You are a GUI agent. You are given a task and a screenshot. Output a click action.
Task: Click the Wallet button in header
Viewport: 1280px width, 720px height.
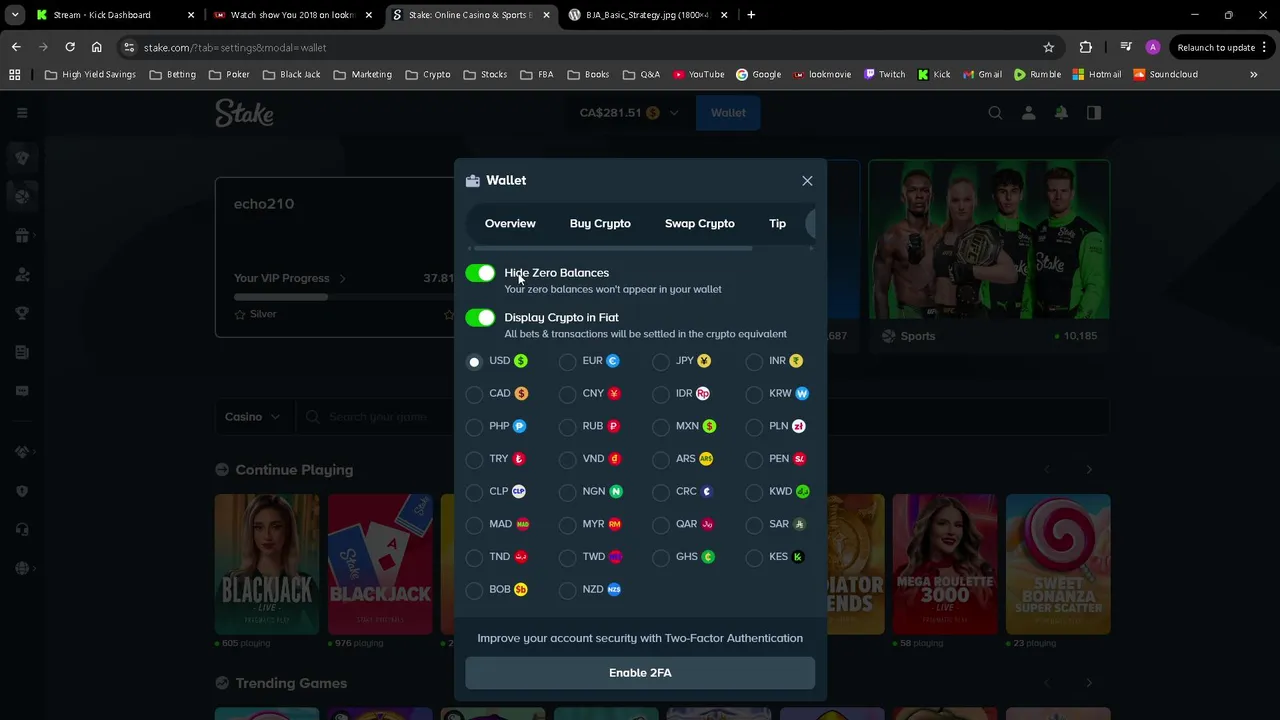[x=728, y=113]
